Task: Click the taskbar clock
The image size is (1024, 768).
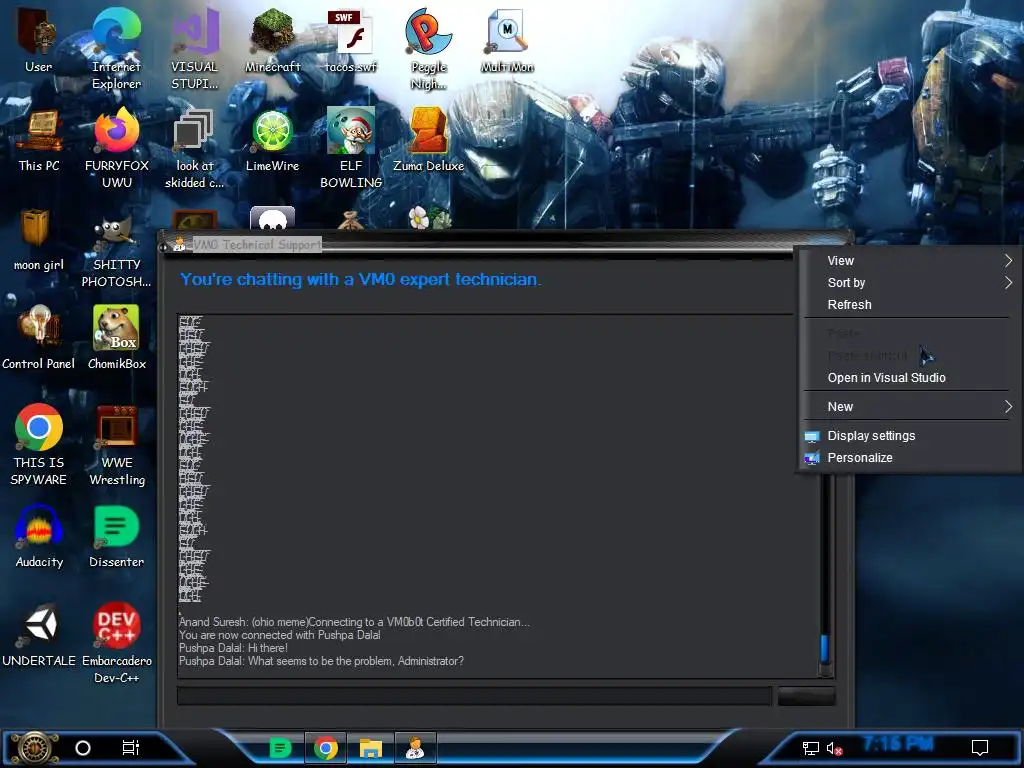Action: coord(898,744)
